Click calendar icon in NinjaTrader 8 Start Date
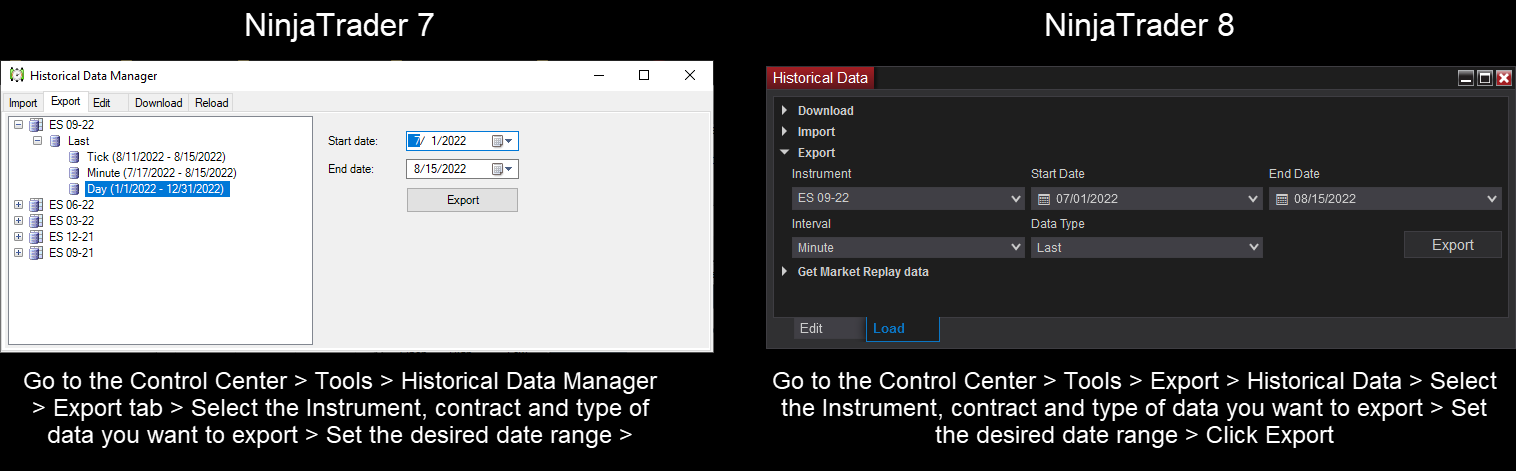1516x471 pixels. pos(1043,199)
